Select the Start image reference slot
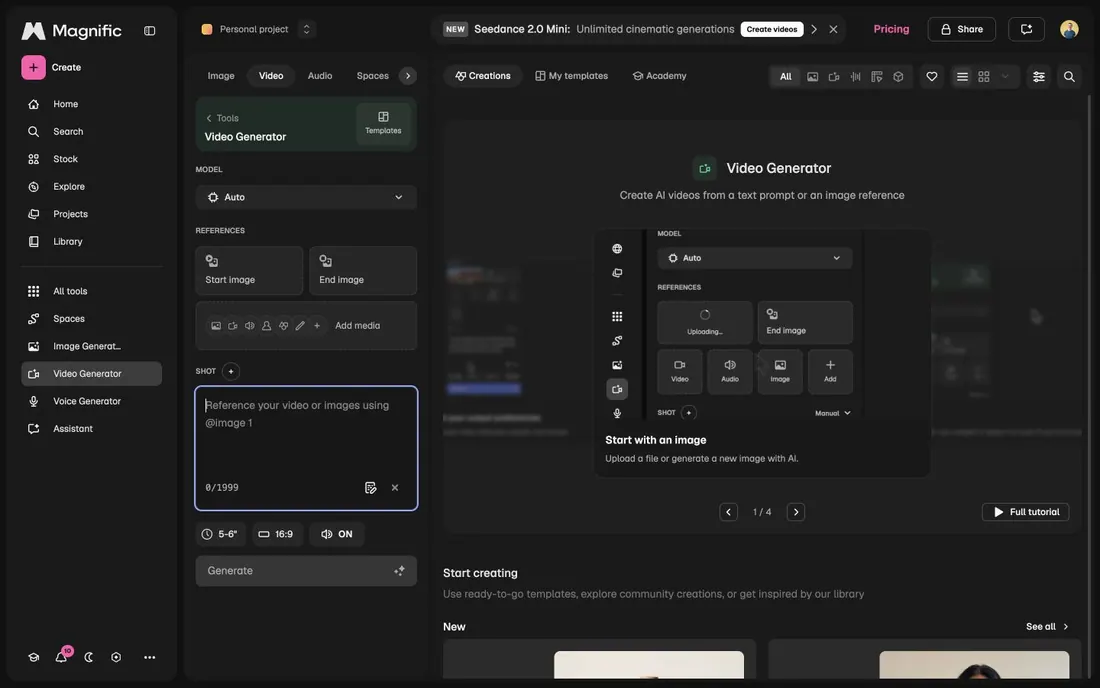This screenshot has height=688, width=1100. tap(249, 270)
